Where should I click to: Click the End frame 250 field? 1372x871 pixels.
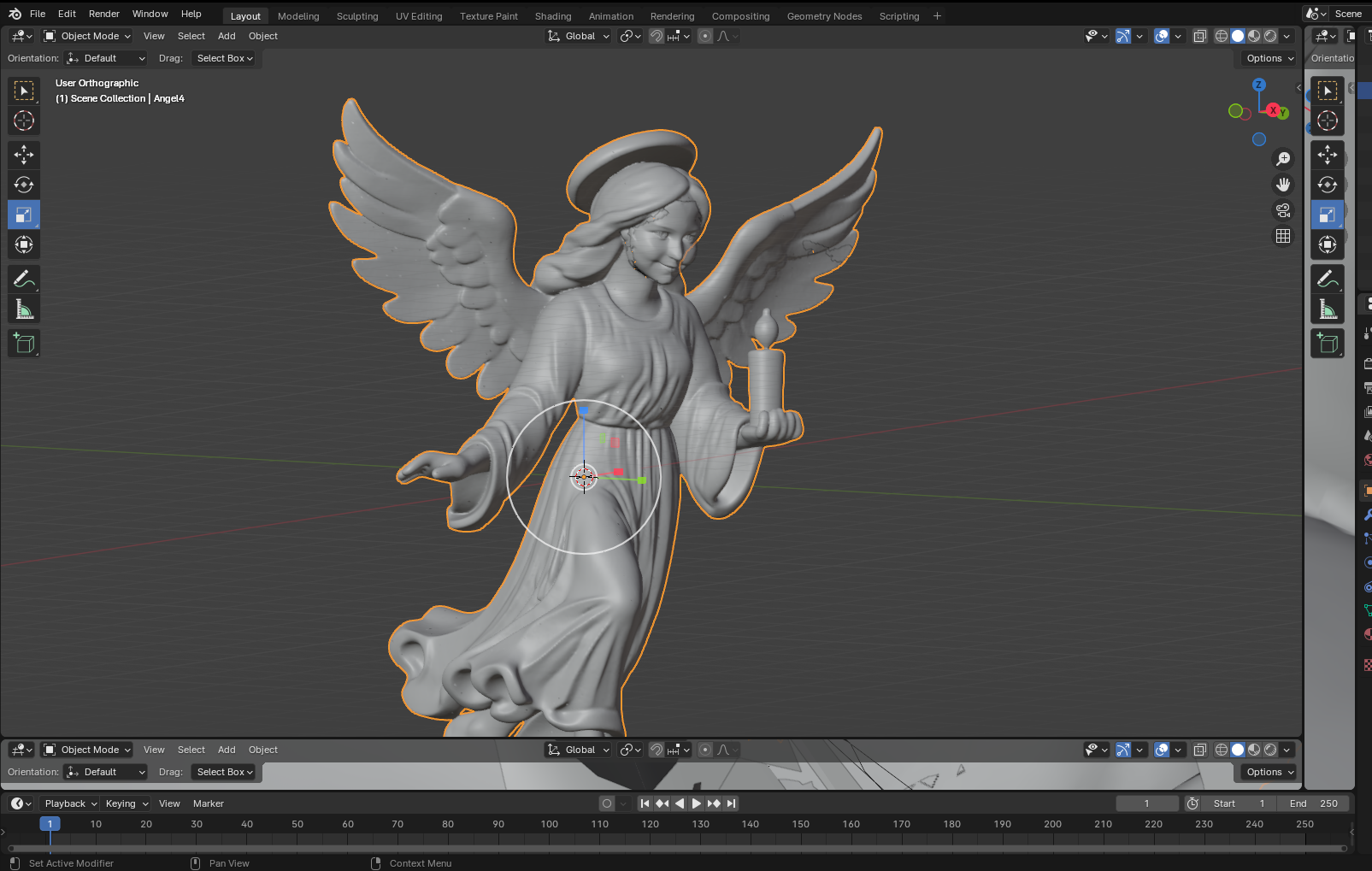tap(1314, 803)
